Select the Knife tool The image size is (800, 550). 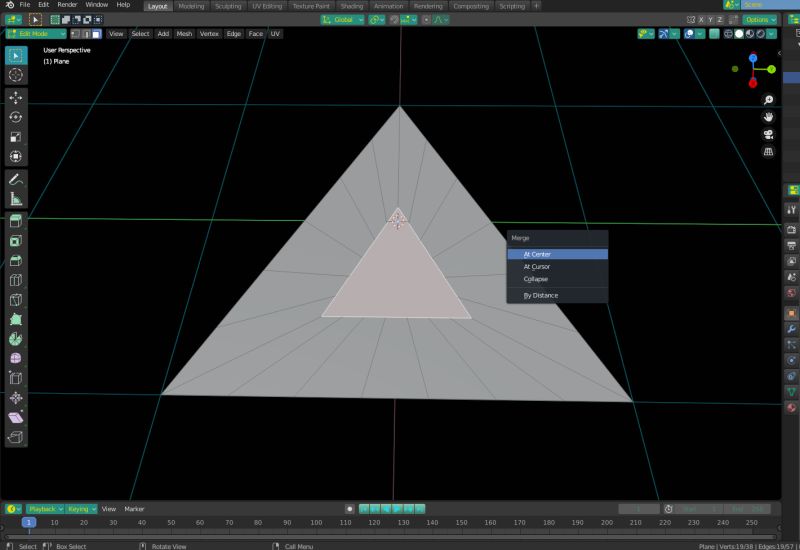(x=16, y=300)
